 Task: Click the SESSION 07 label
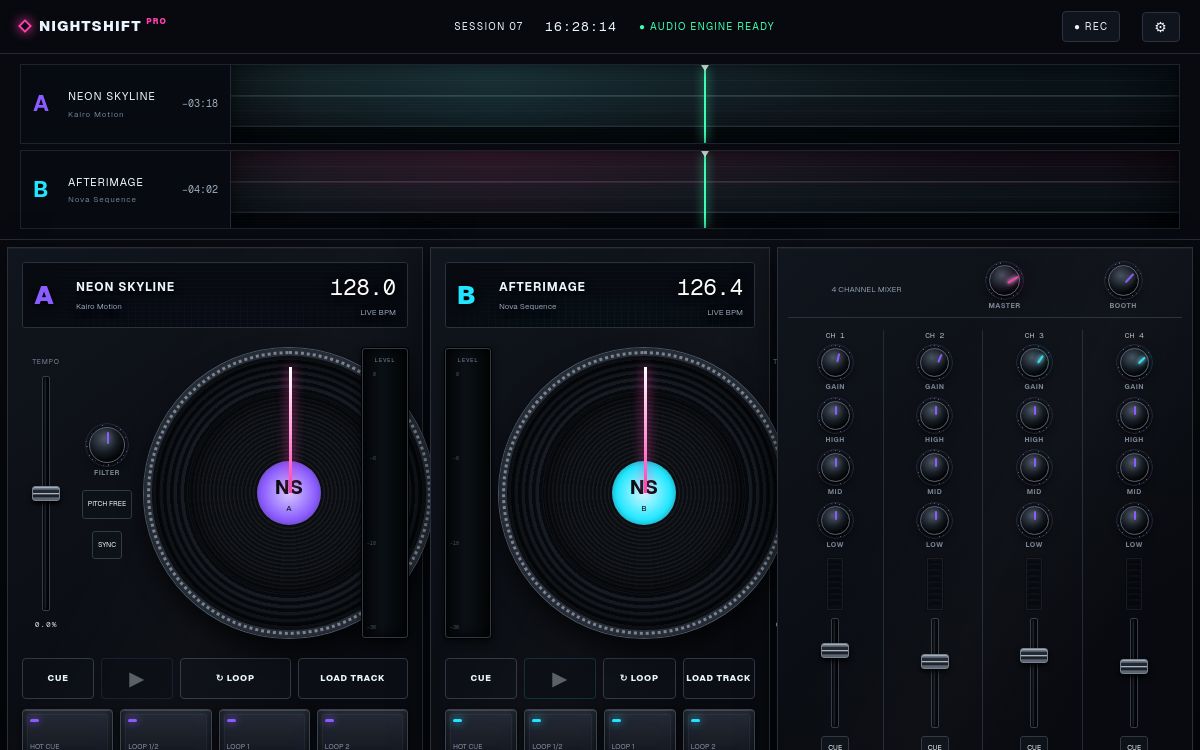[x=488, y=27]
